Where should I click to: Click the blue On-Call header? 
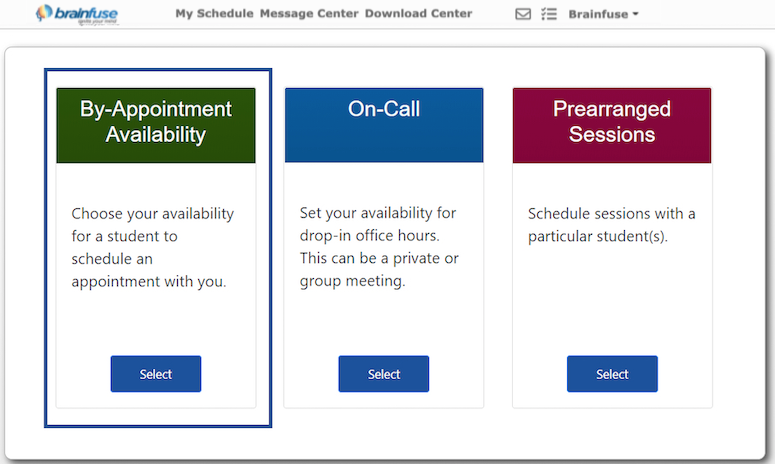(383, 125)
